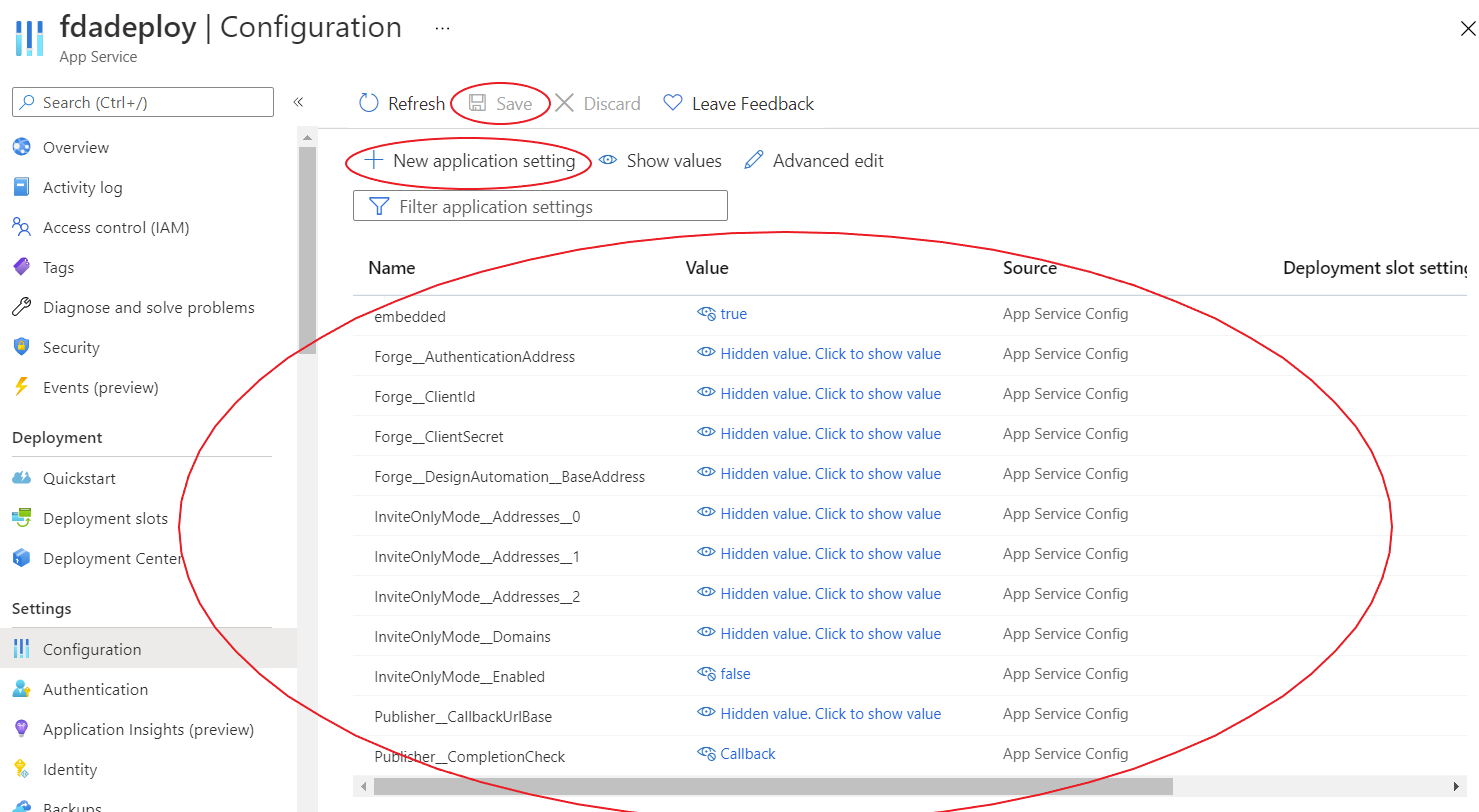Open Backups in the sidebar
1479x812 pixels.
pos(72,806)
